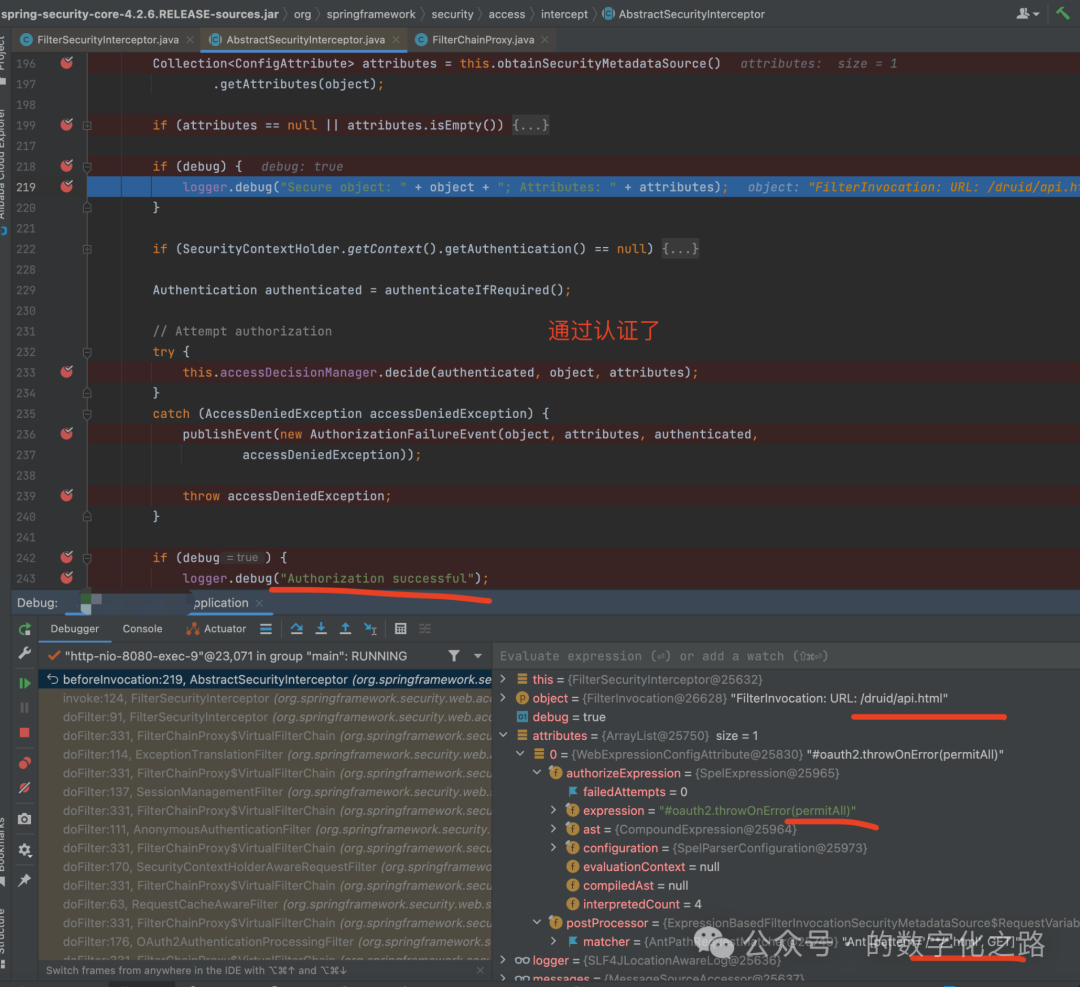1080x987 pixels.
Task: Expand the 'this' variable node
Action: pos(503,679)
